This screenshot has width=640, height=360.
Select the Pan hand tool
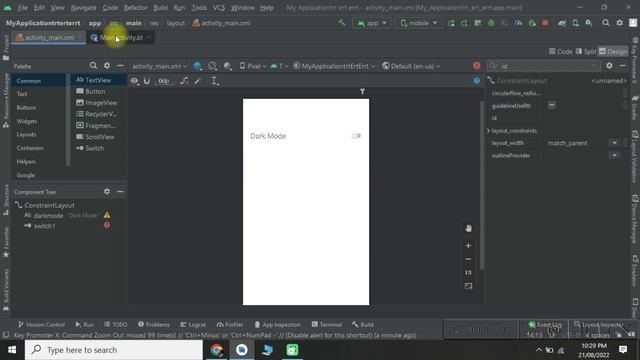(x=468, y=229)
